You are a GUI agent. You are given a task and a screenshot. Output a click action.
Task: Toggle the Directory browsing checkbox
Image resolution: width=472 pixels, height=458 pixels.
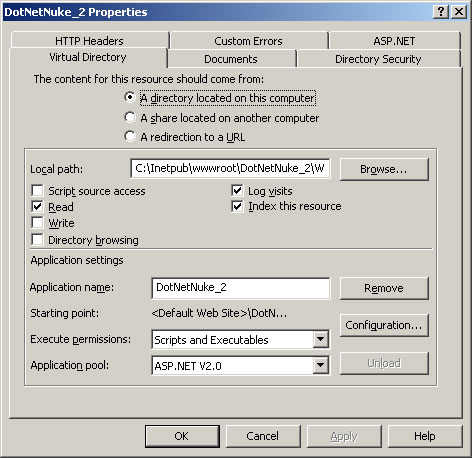pos(37,239)
